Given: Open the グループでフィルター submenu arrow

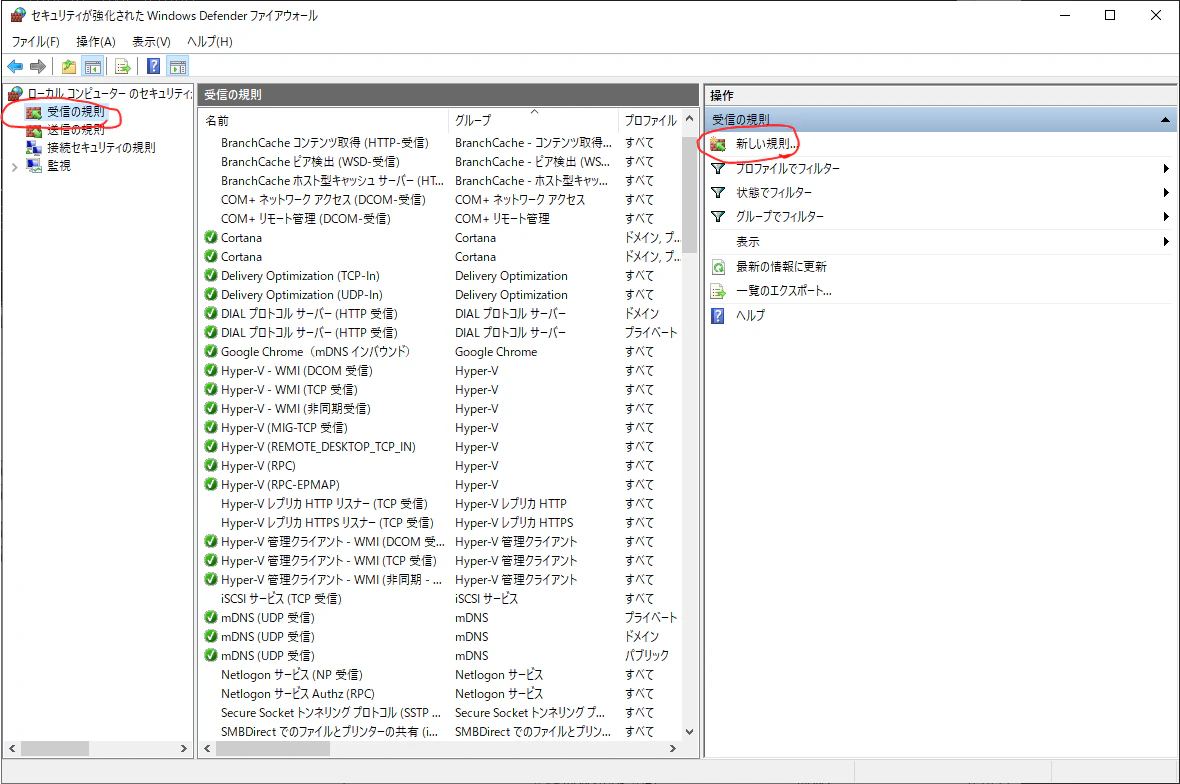Looking at the screenshot, I should click(1166, 217).
